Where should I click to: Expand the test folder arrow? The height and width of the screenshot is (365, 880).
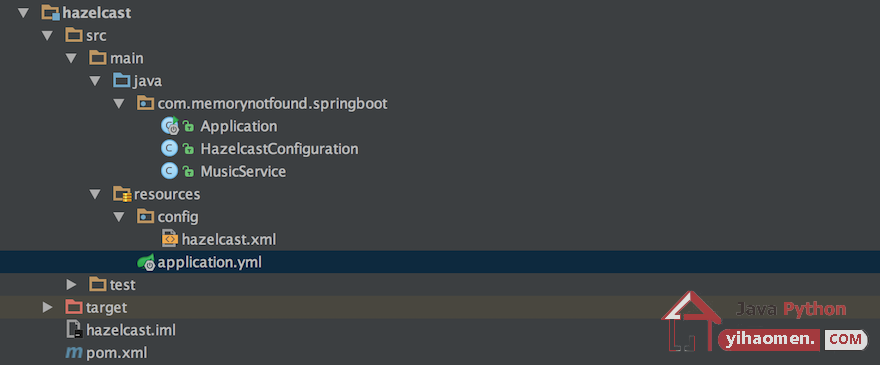[x=71, y=285]
